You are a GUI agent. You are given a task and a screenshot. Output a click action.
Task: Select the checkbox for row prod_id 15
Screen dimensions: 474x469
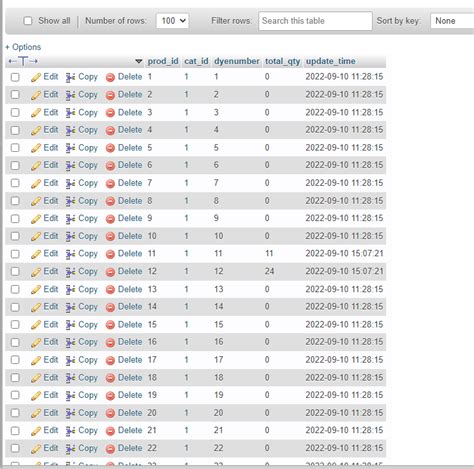pos(15,325)
